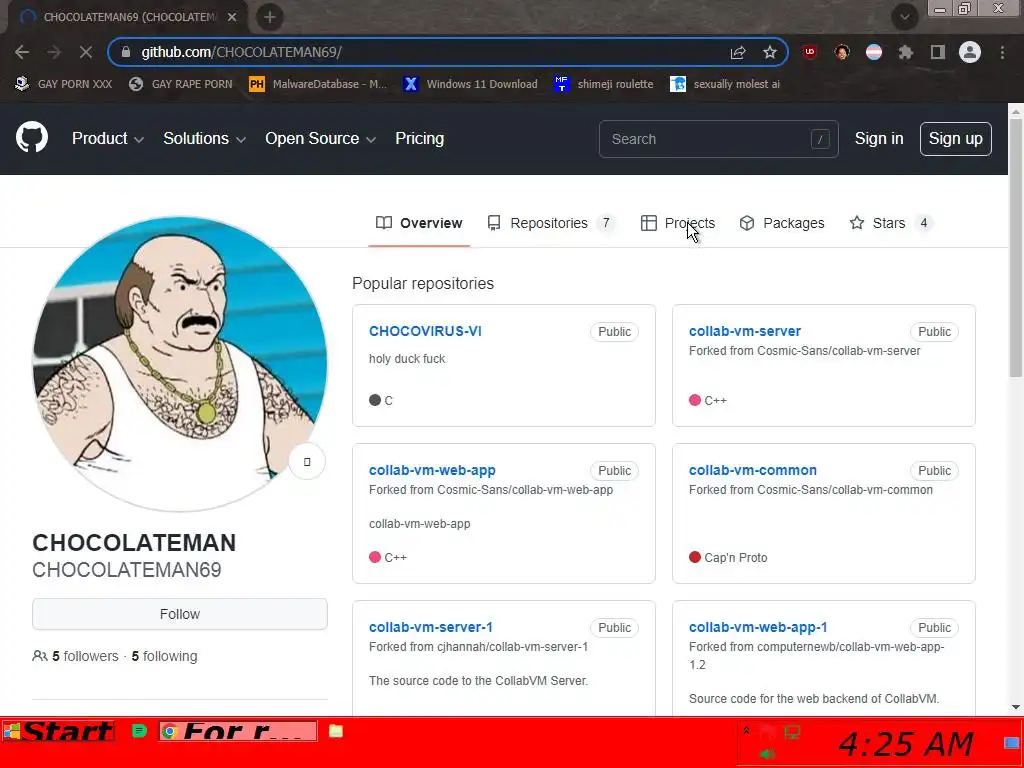Viewport: 1024px width, 768px height.
Task: Click the Cap'n Proto language color dot
Action: (x=695, y=557)
